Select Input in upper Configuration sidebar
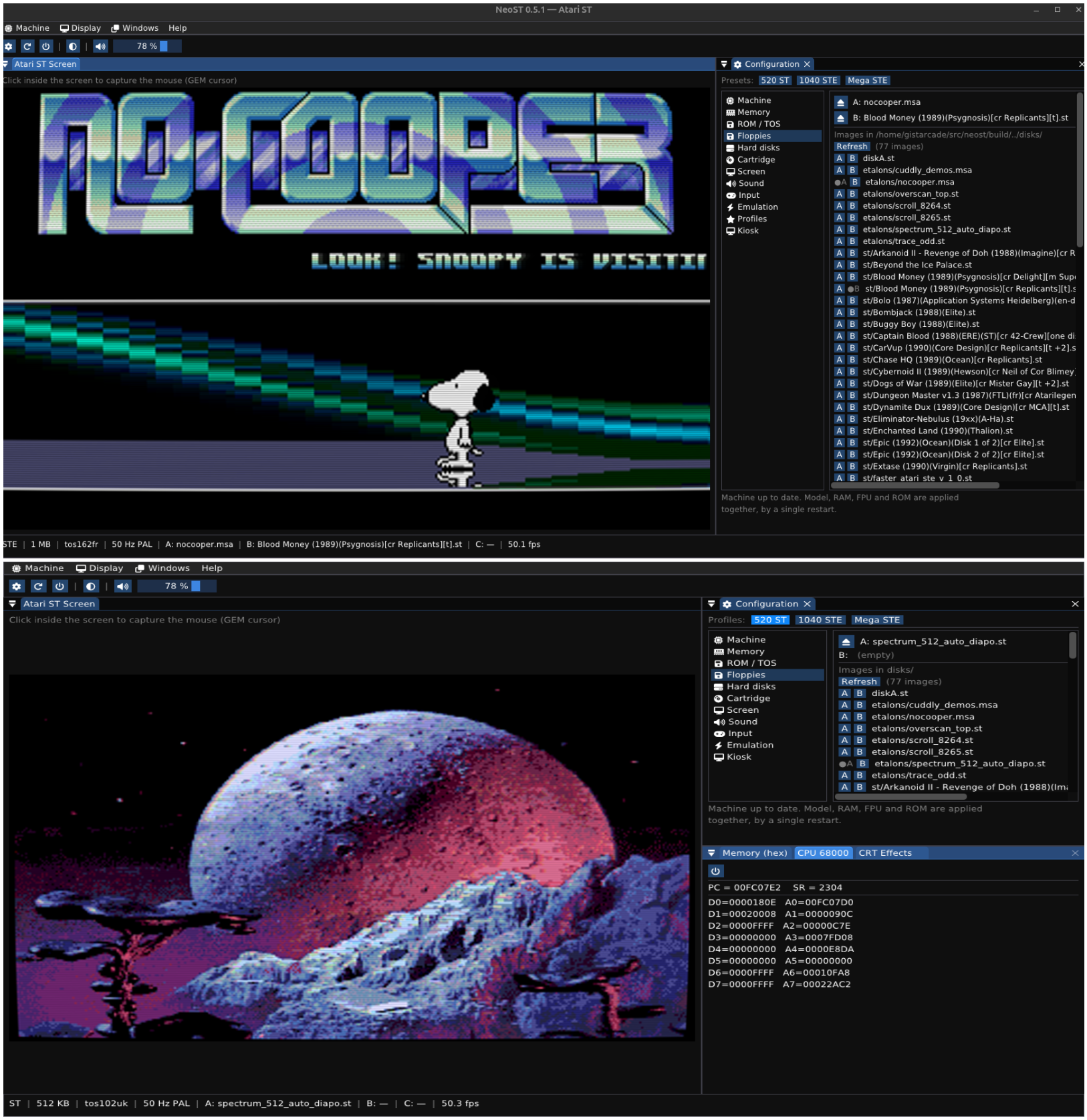The image size is (1087, 1120). (x=749, y=195)
